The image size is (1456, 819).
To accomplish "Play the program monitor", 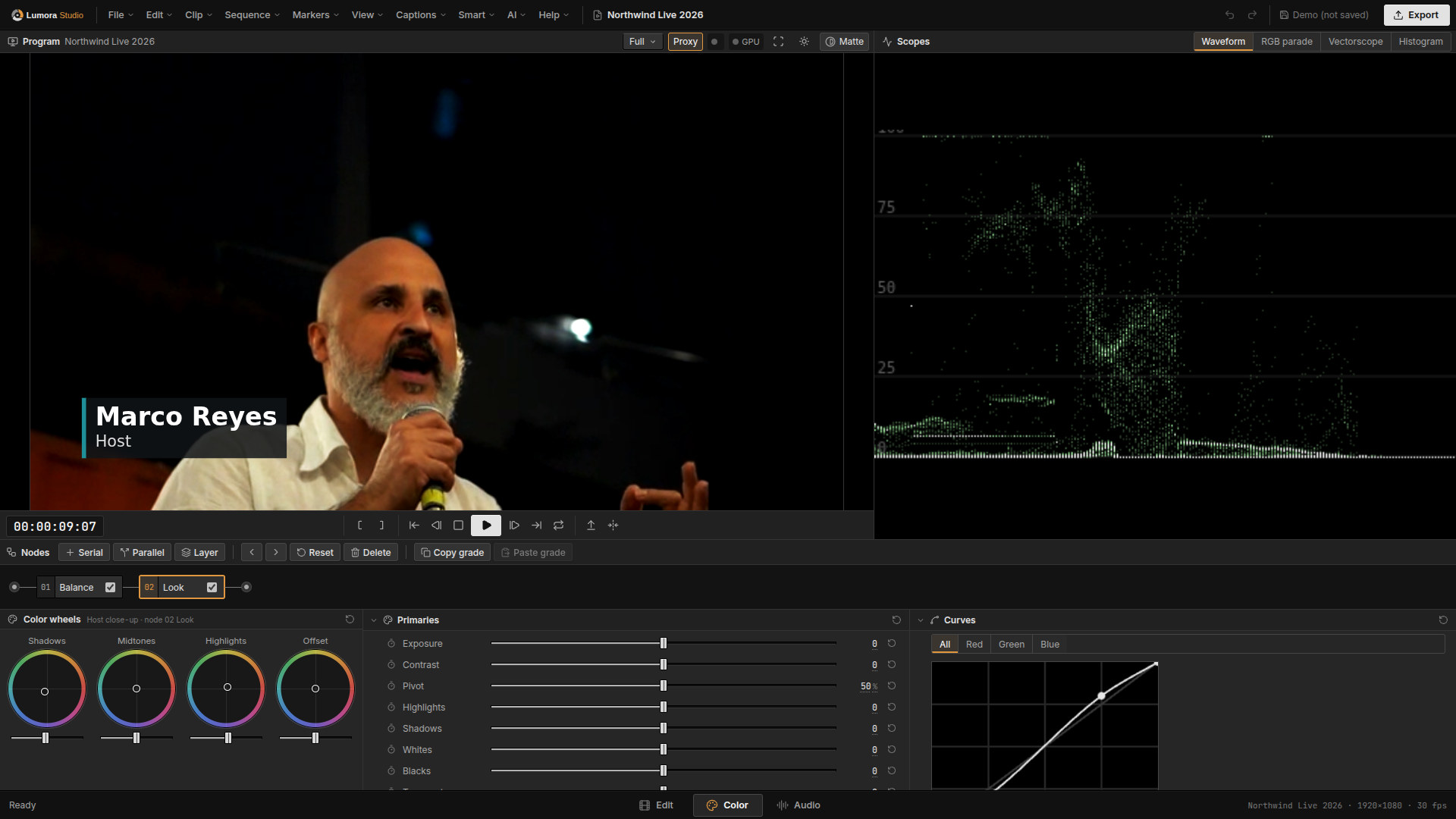I will tap(486, 525).
